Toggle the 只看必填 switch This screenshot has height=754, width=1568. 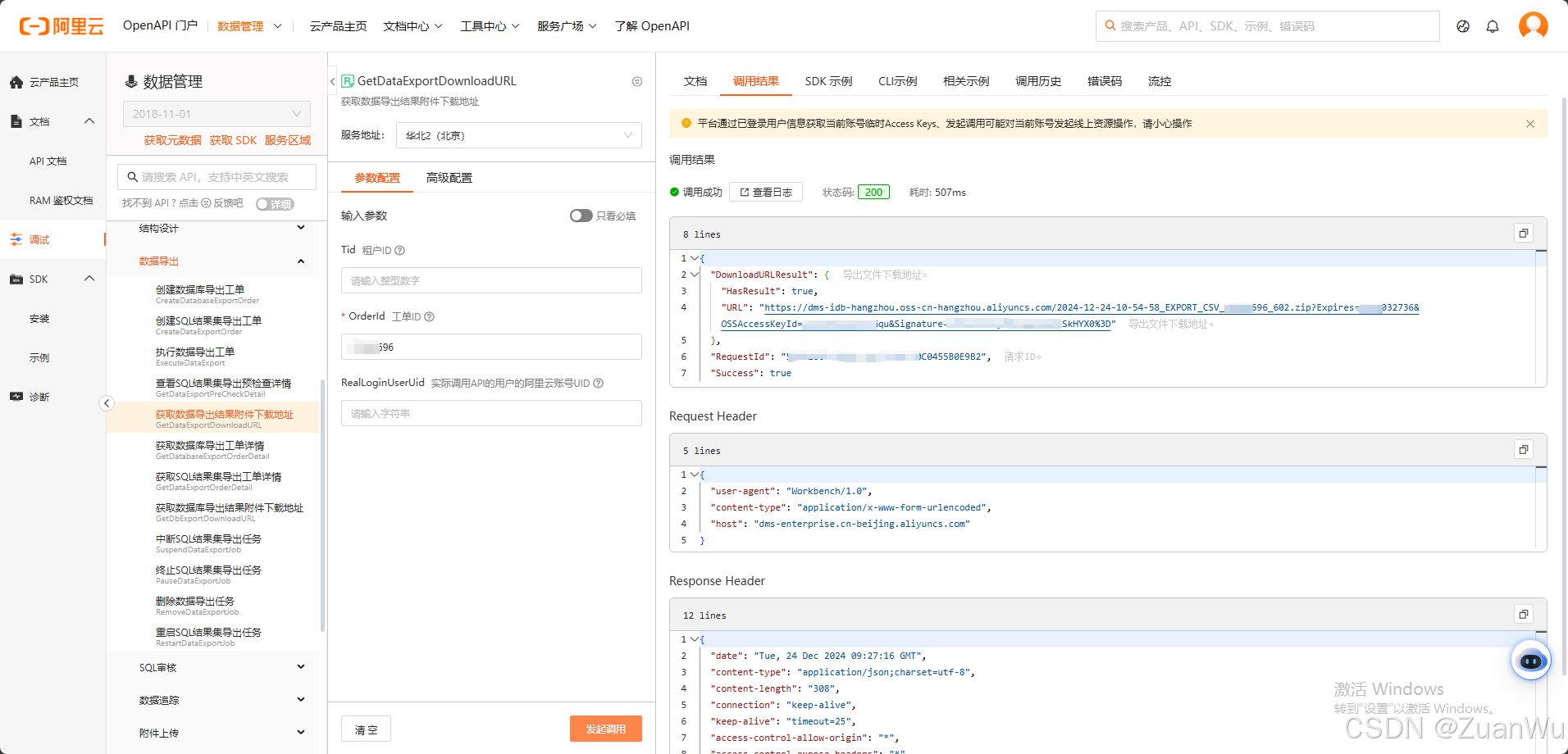click(x=581, y=216)
